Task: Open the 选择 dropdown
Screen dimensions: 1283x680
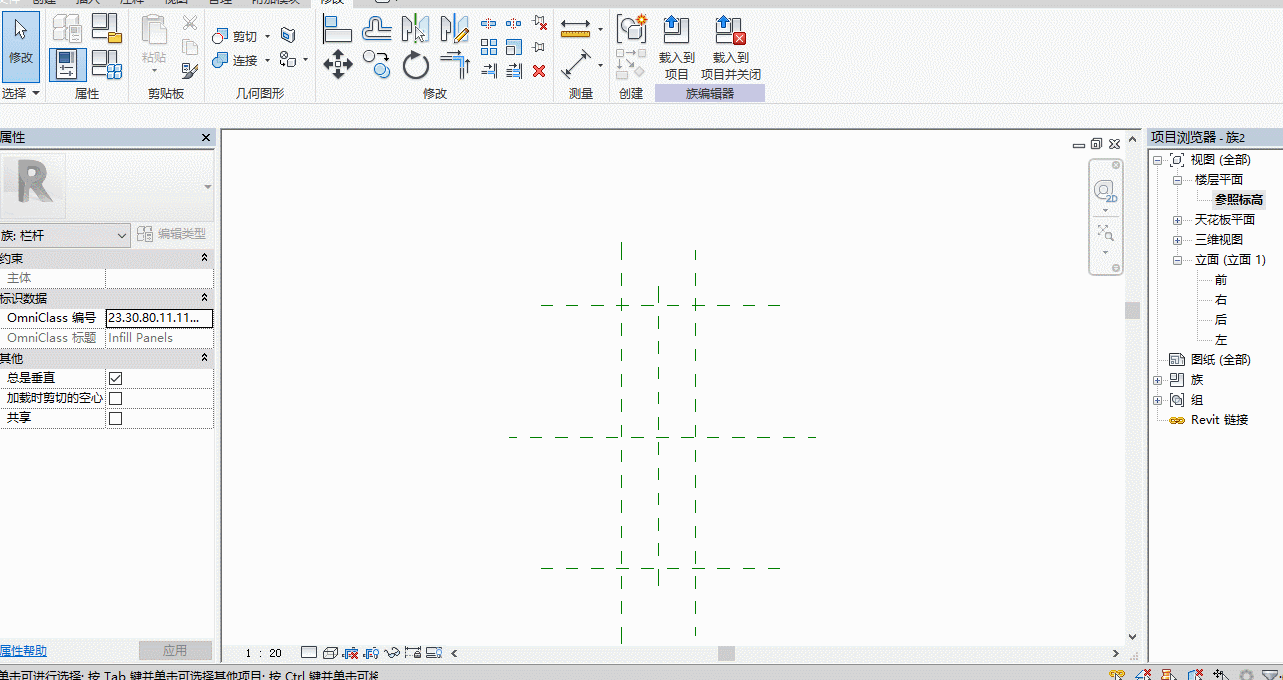Action: [20, 93]
